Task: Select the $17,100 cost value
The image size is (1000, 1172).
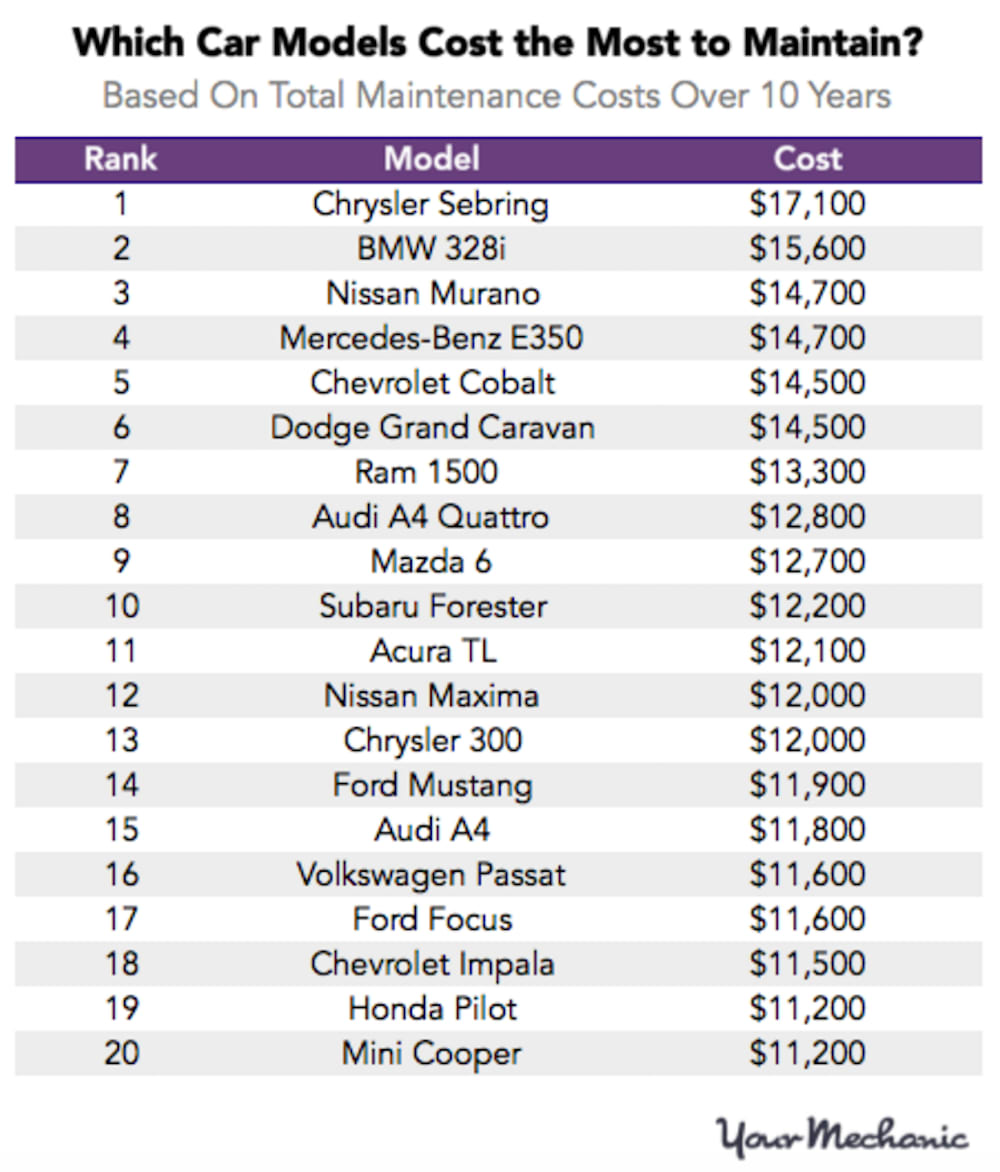Action: pos(807,205)
